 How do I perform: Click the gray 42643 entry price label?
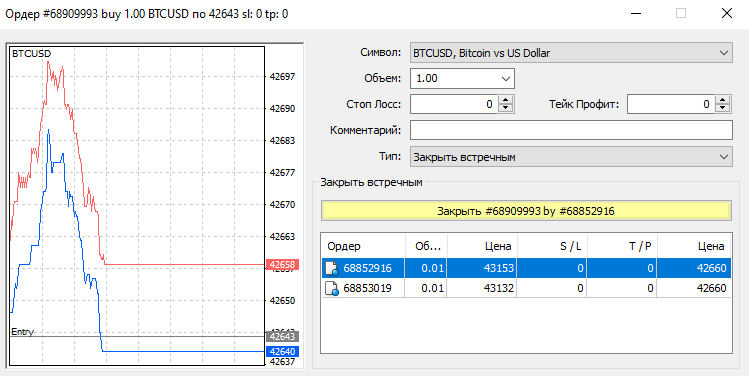tap(282, 336)
